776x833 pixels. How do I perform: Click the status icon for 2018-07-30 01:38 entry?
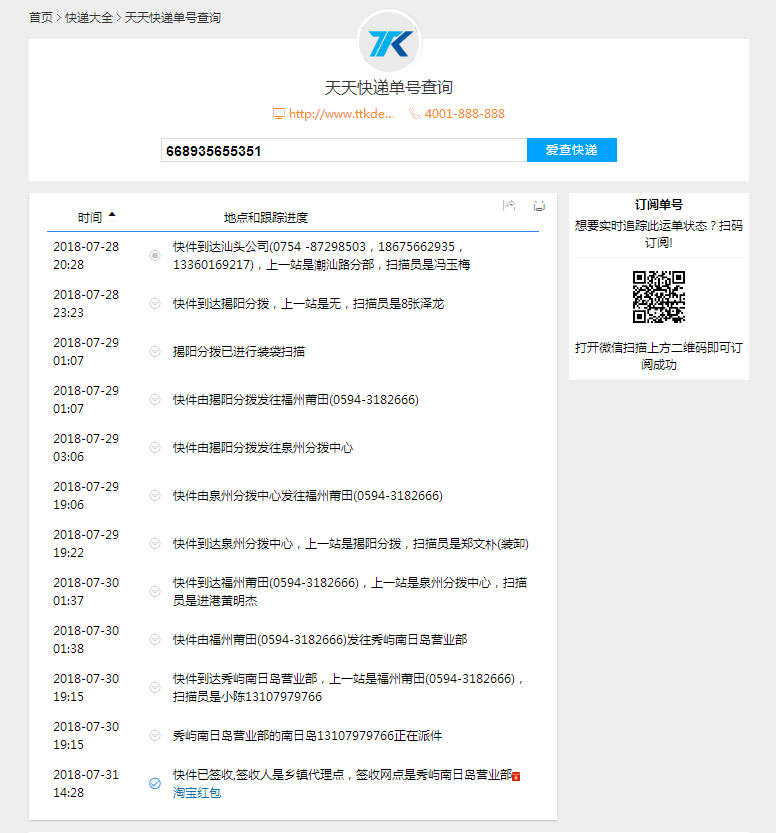click(x=155, y=639)
